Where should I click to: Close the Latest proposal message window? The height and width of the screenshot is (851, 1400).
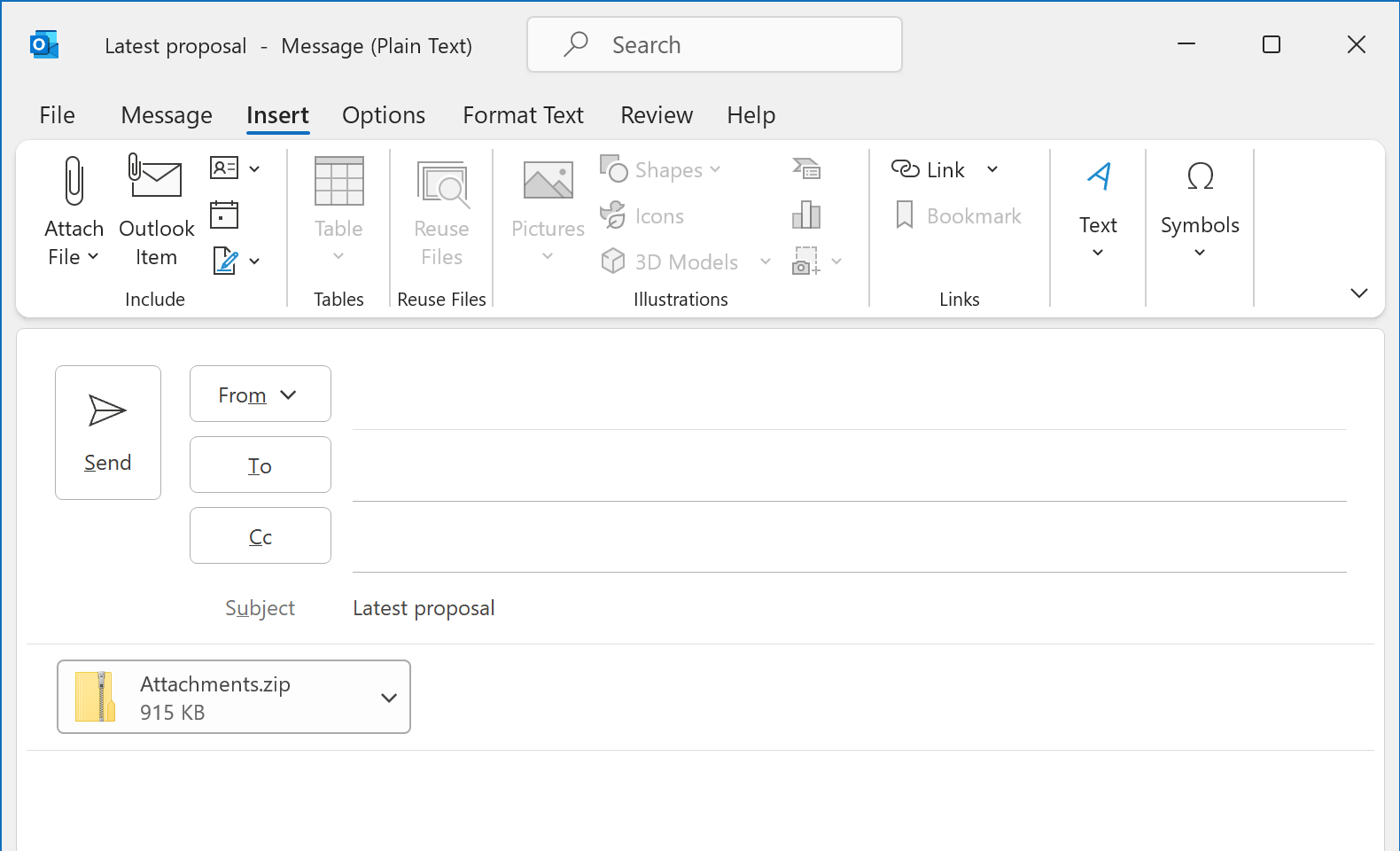point(1357,44)
